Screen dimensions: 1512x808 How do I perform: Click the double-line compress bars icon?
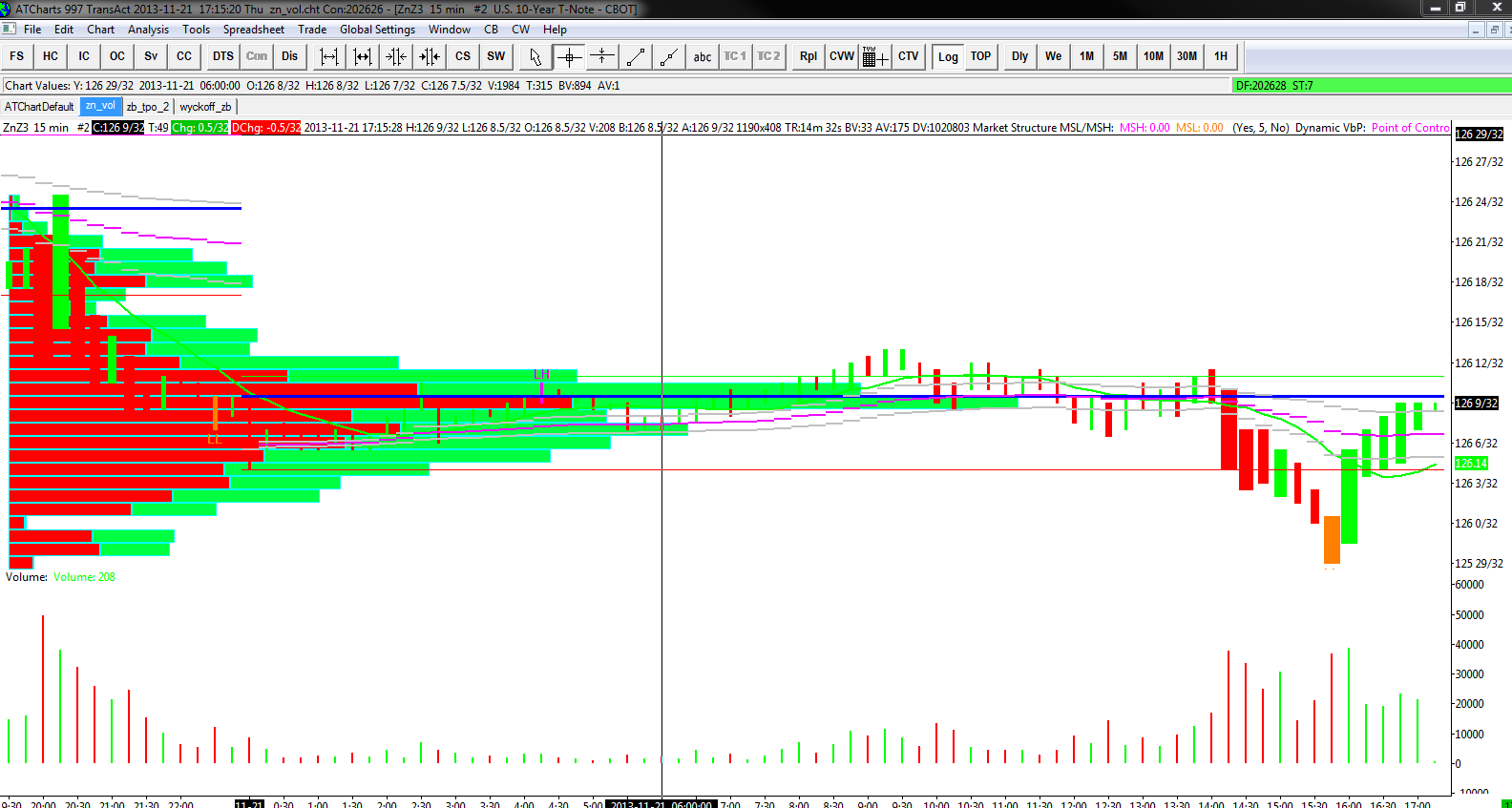click(430, 56)
